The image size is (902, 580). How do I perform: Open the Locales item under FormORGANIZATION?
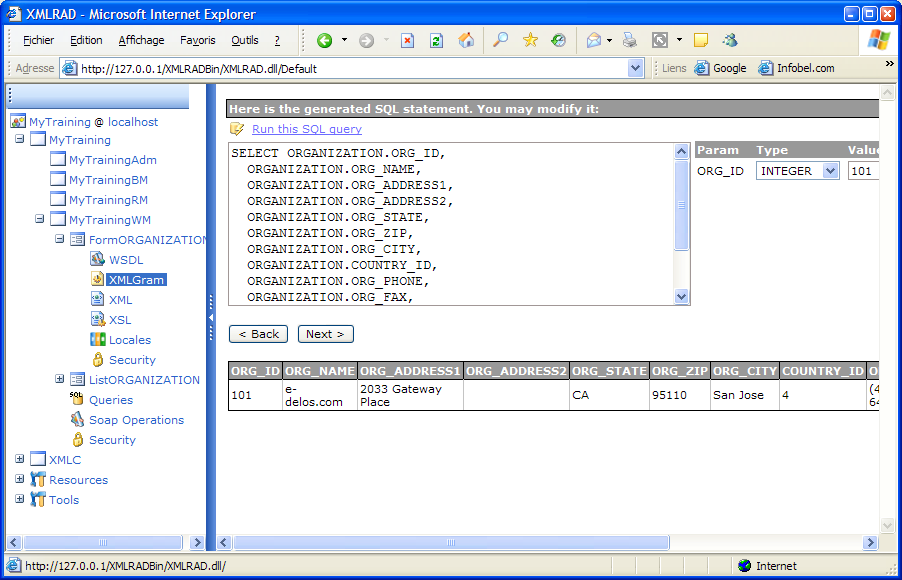tap(130, 340)
